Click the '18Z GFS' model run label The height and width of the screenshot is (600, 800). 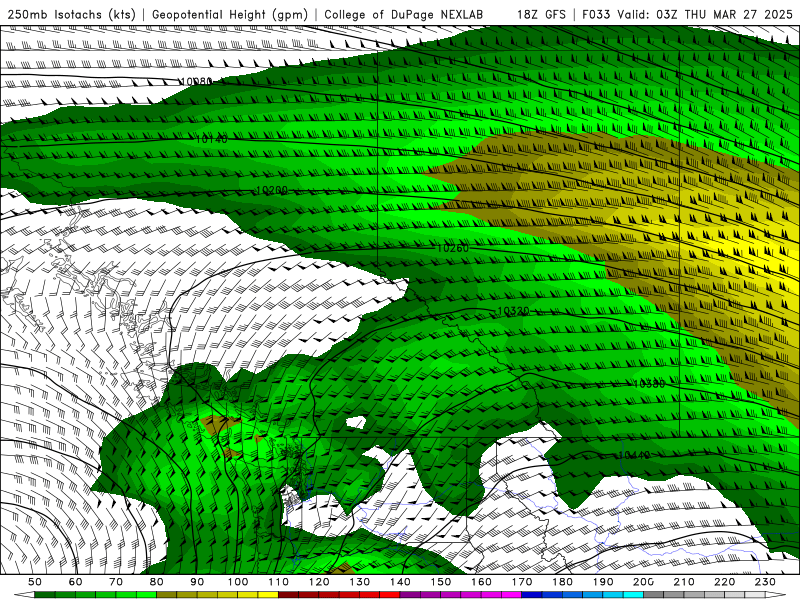point(541,15)
